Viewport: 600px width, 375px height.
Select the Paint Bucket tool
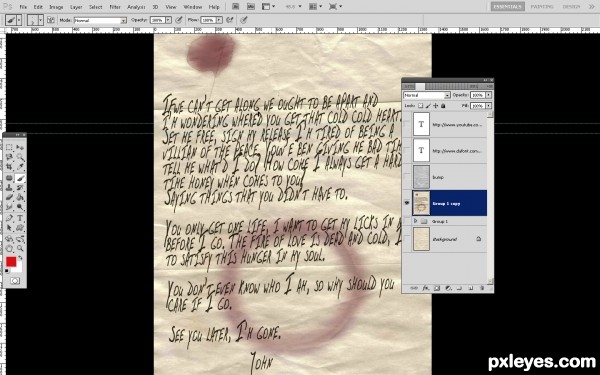pos(20,197)
